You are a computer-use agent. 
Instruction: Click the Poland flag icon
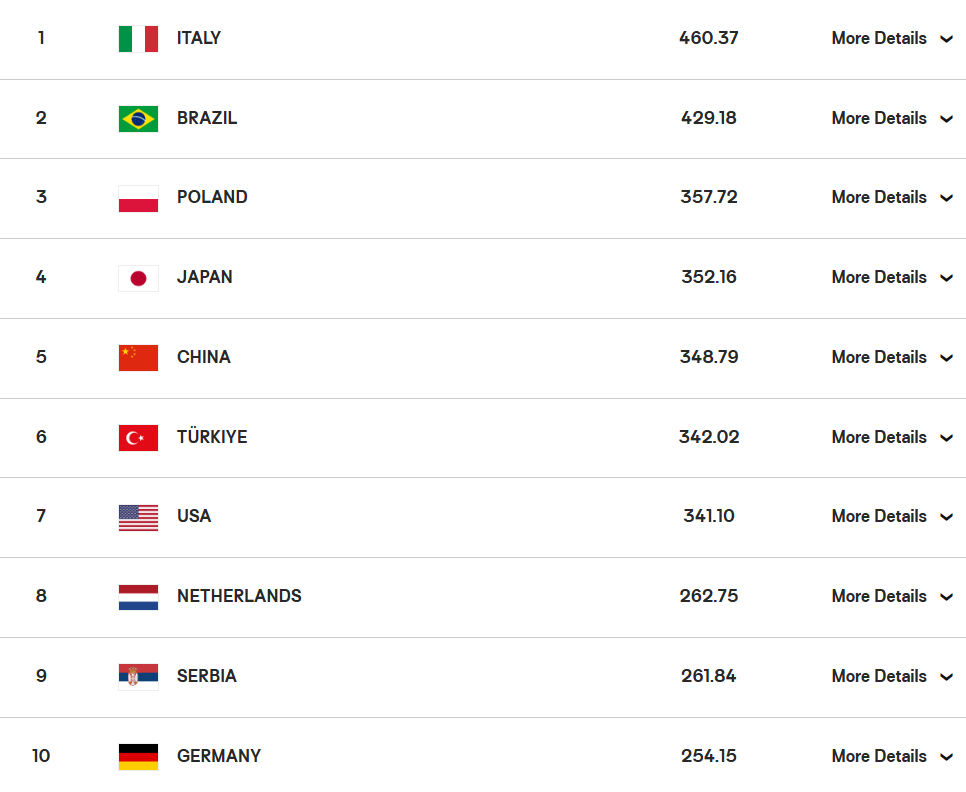[x=138, y=198]
